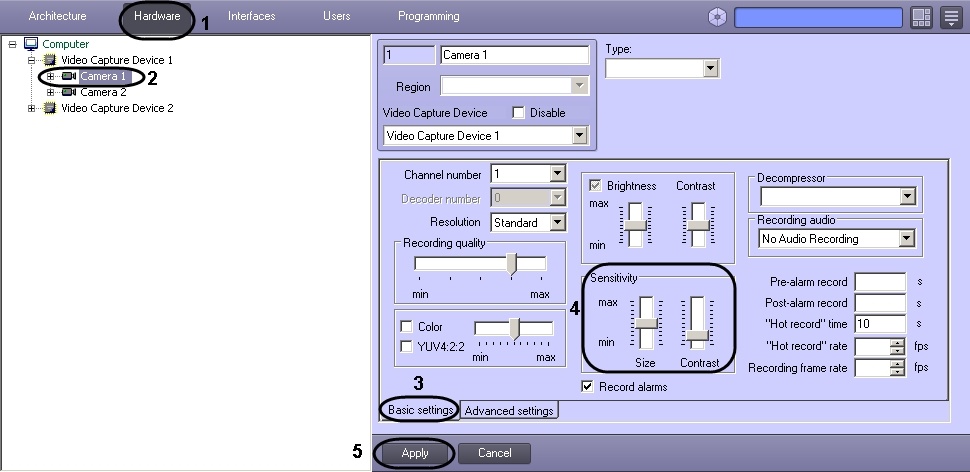The width and height of the screenshot is (970, 472).
Task: Click the Pre-alarm record input field
Action: [880, 282]
